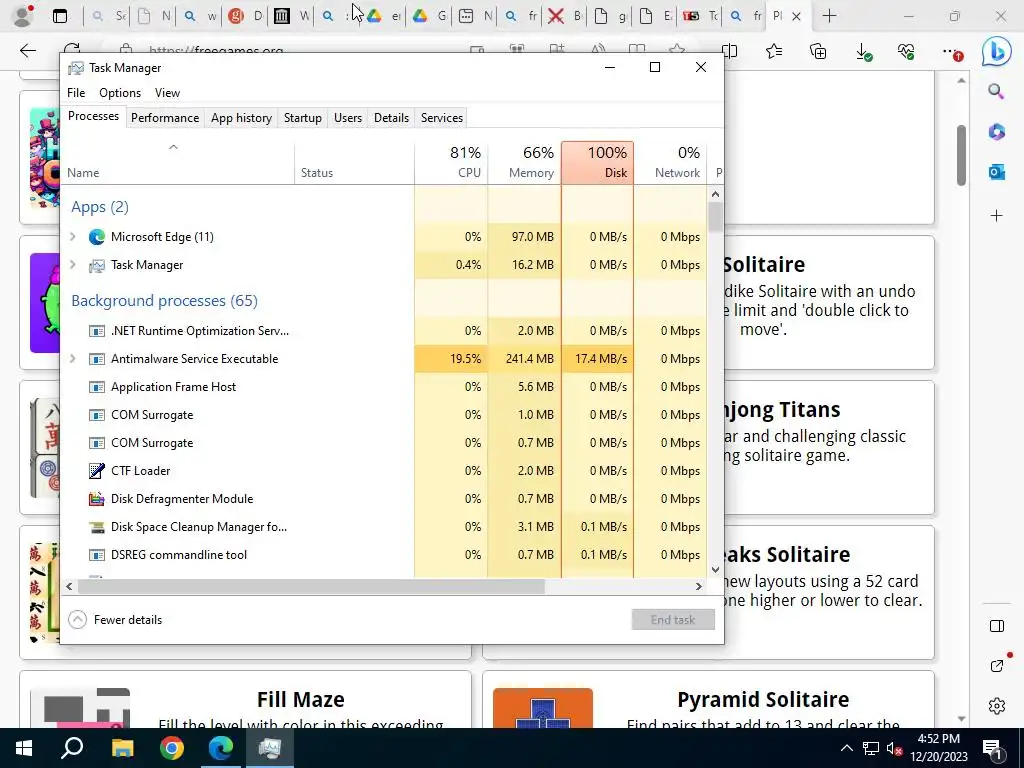Expand the Microsoft Edge process group
The image size is (1024, 768).
coord(72,236)
